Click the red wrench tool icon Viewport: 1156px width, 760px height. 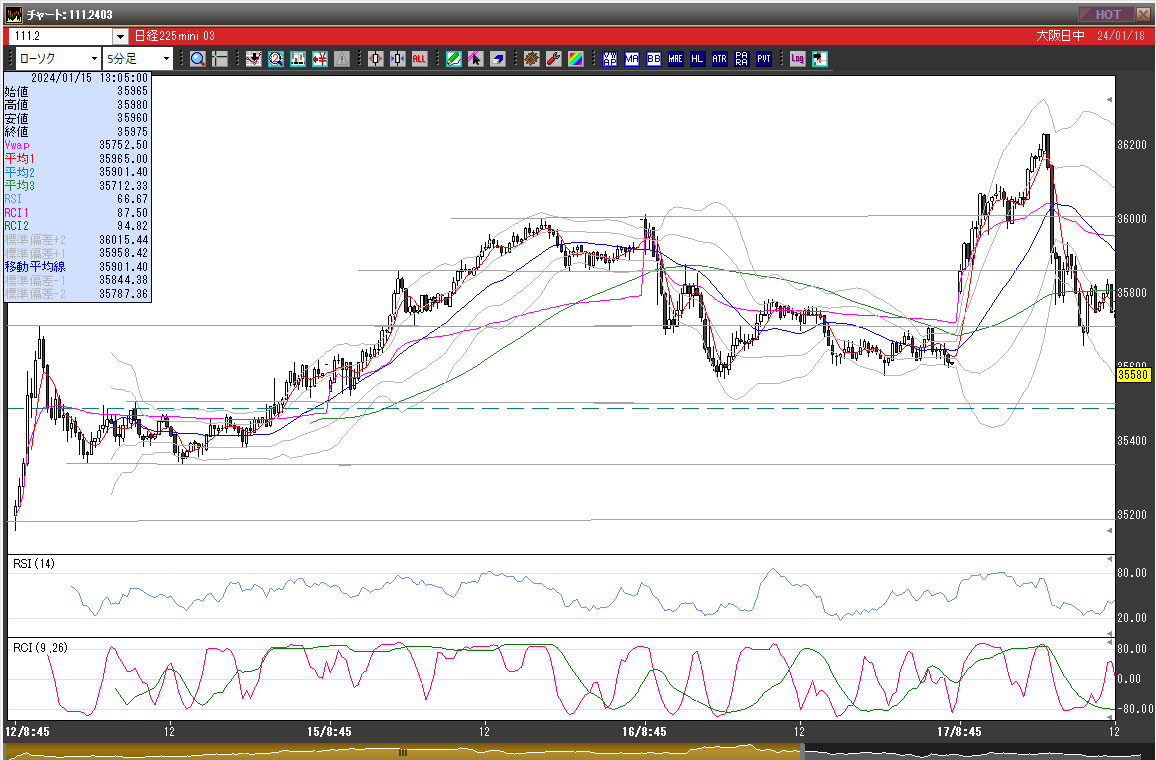click(554, 59)
